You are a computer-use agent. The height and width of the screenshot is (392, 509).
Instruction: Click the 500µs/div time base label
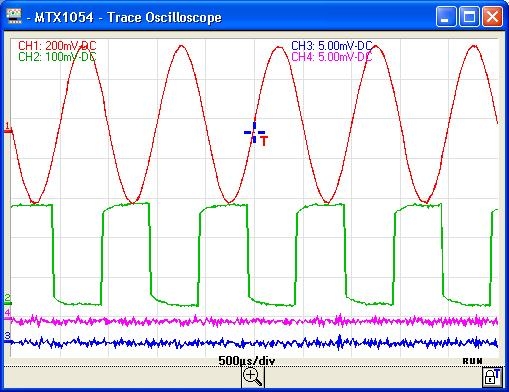click(247, 361)
